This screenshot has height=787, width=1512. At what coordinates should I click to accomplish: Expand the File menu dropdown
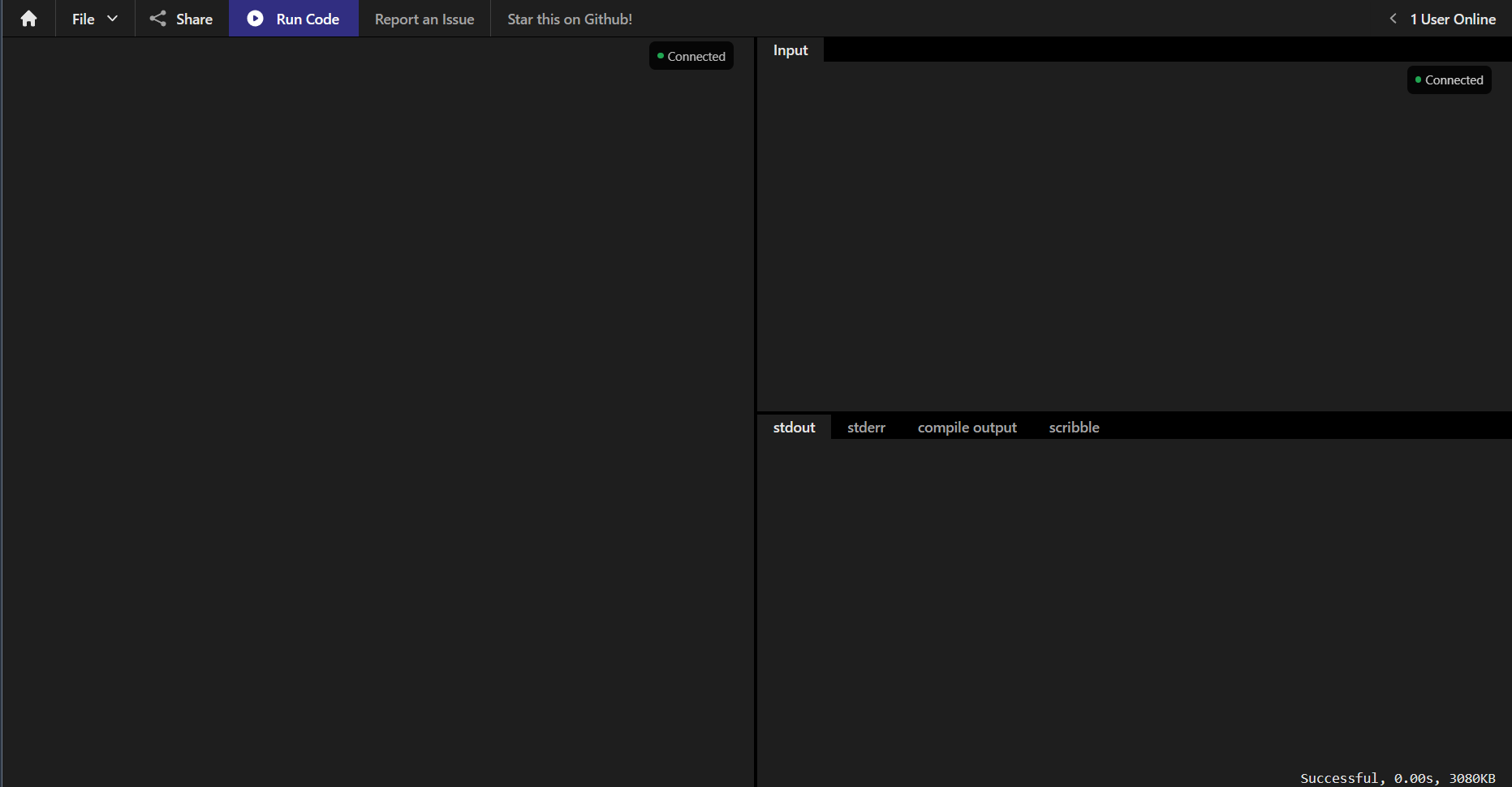(94, 18)
